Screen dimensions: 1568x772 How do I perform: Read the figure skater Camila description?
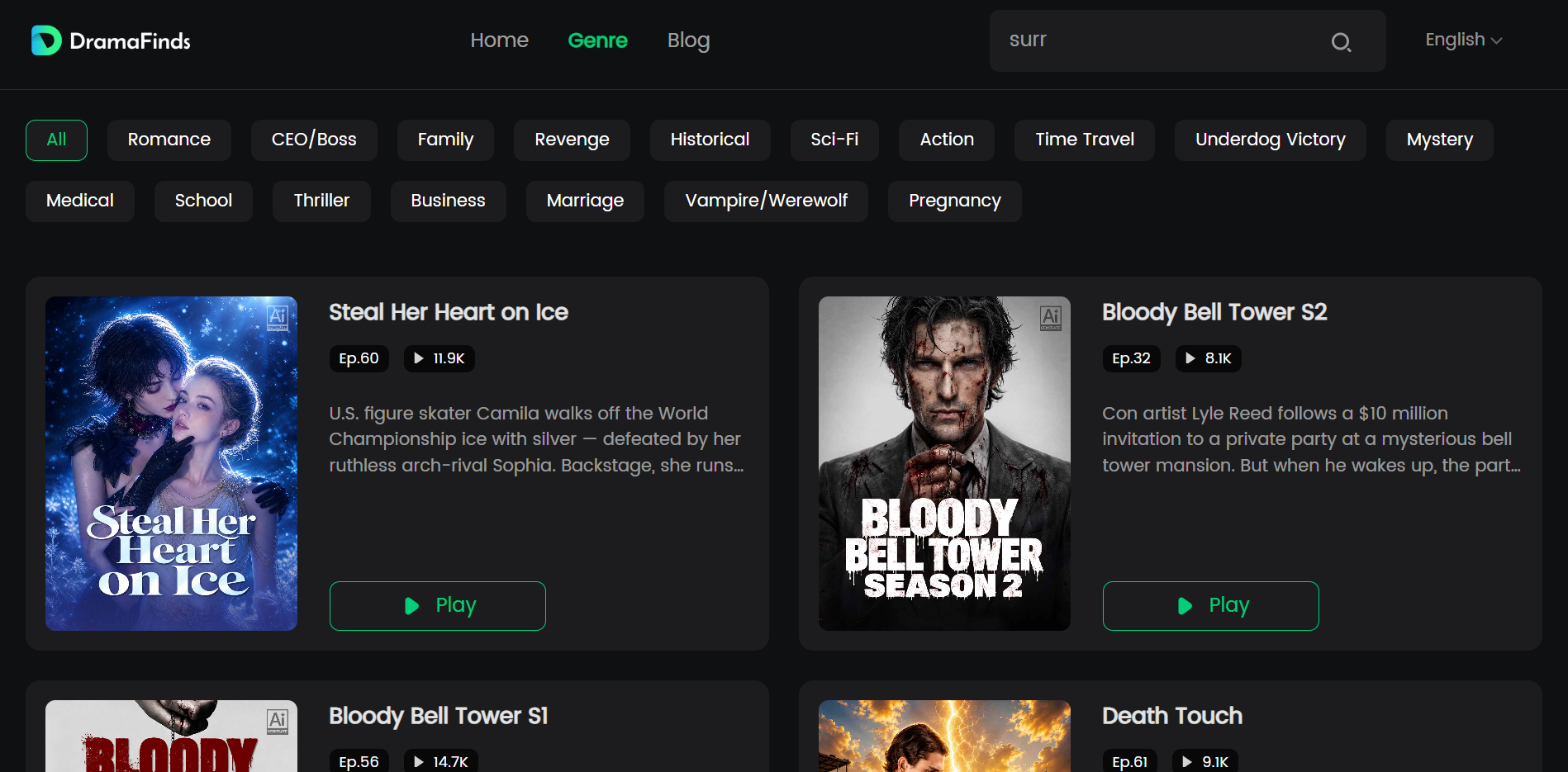pyautogui.click(x=537, y=439)
